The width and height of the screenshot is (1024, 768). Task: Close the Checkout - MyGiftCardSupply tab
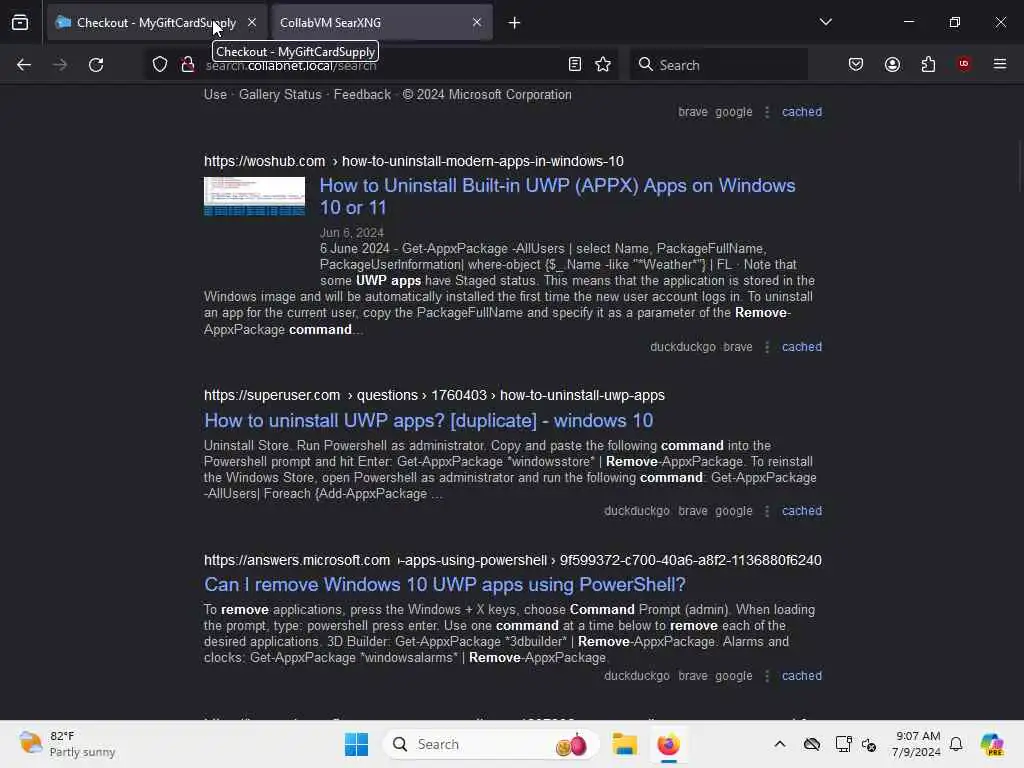click(252, 22)
